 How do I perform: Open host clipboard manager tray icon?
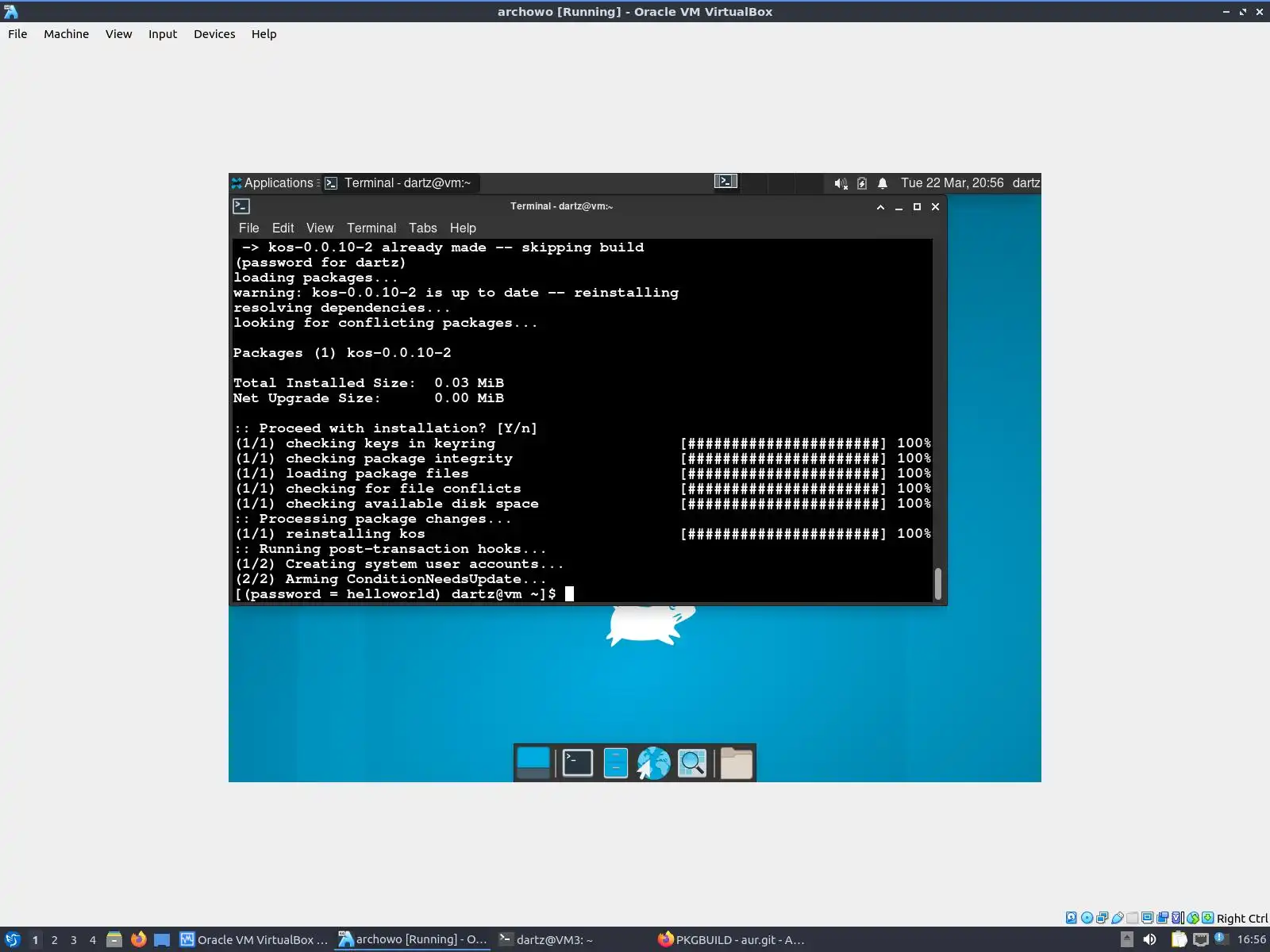(1180, 939)
